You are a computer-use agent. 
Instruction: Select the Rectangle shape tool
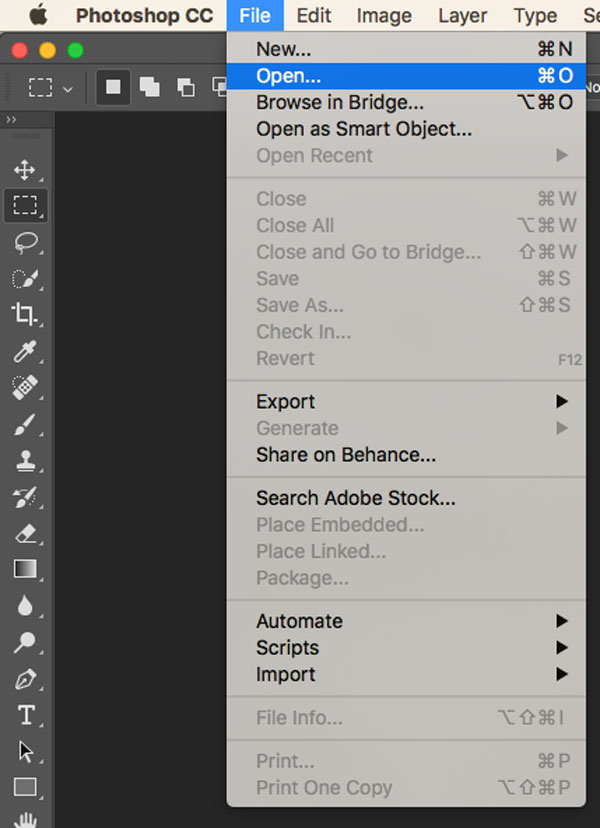tap(25, 787)
